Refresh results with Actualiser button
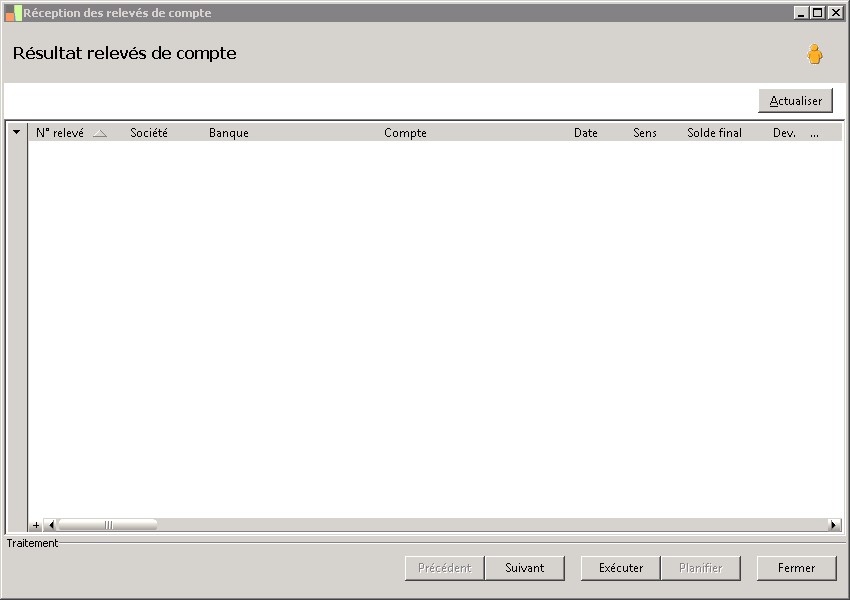 (795, 101)
